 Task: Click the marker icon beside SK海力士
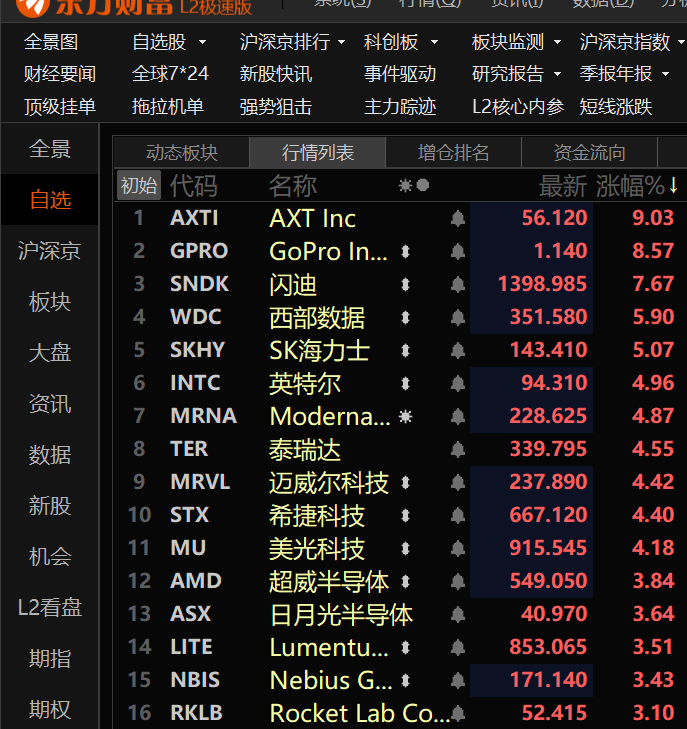[405, 351]
